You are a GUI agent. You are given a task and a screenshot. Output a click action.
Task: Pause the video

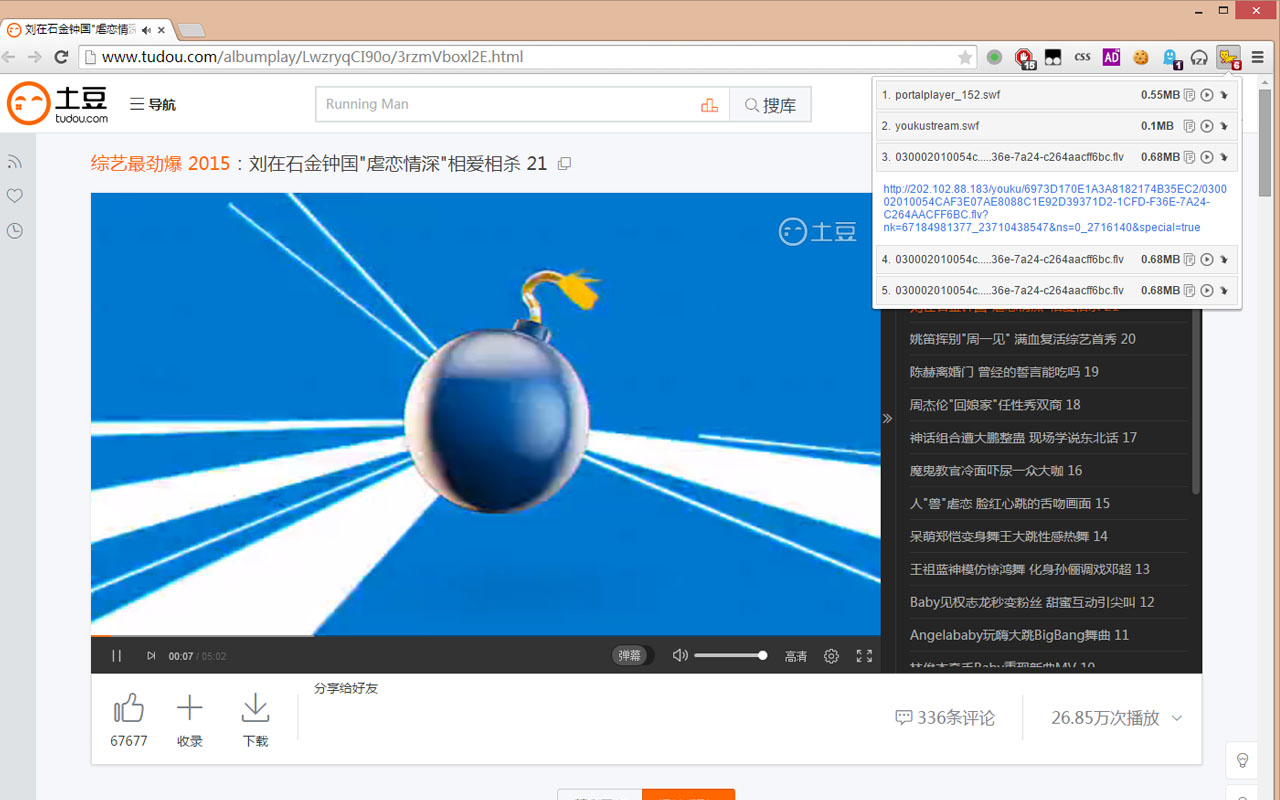[x=117, y=656]
